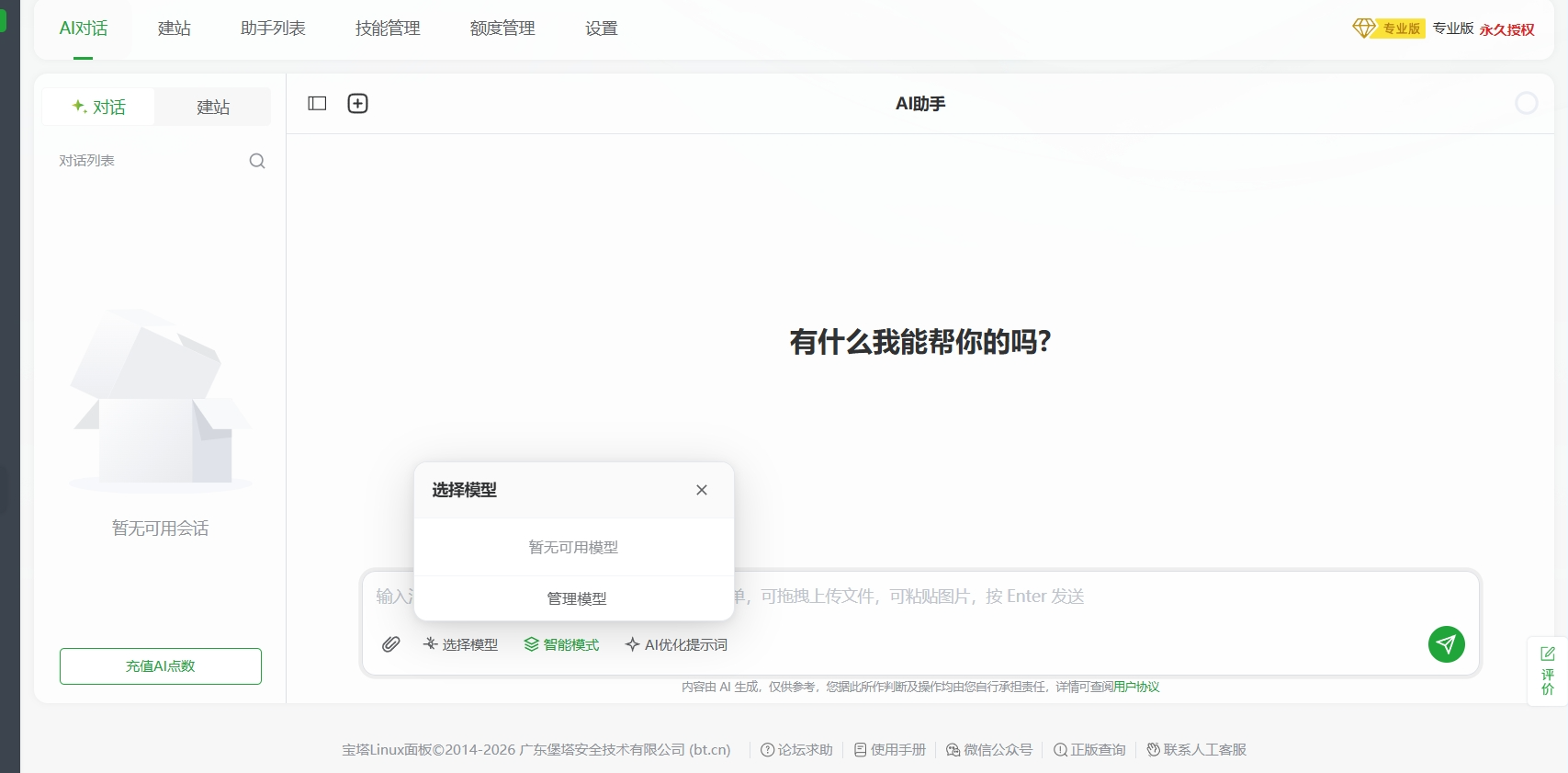Click the circular status icon top right

tap(1527, 104)
